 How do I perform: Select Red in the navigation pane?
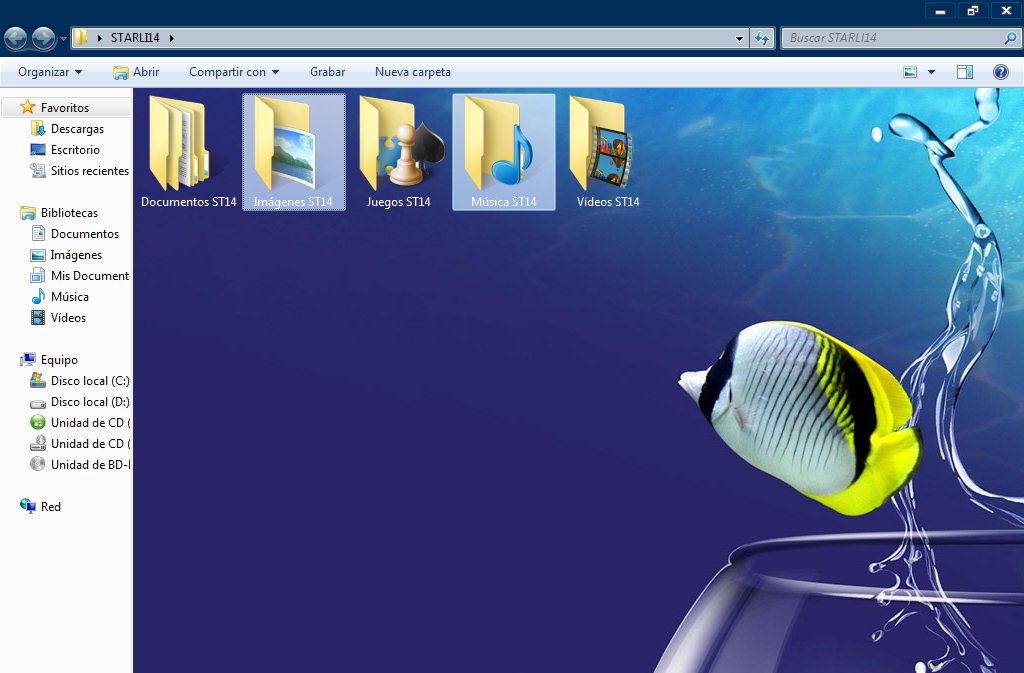(x=50, y=507)
